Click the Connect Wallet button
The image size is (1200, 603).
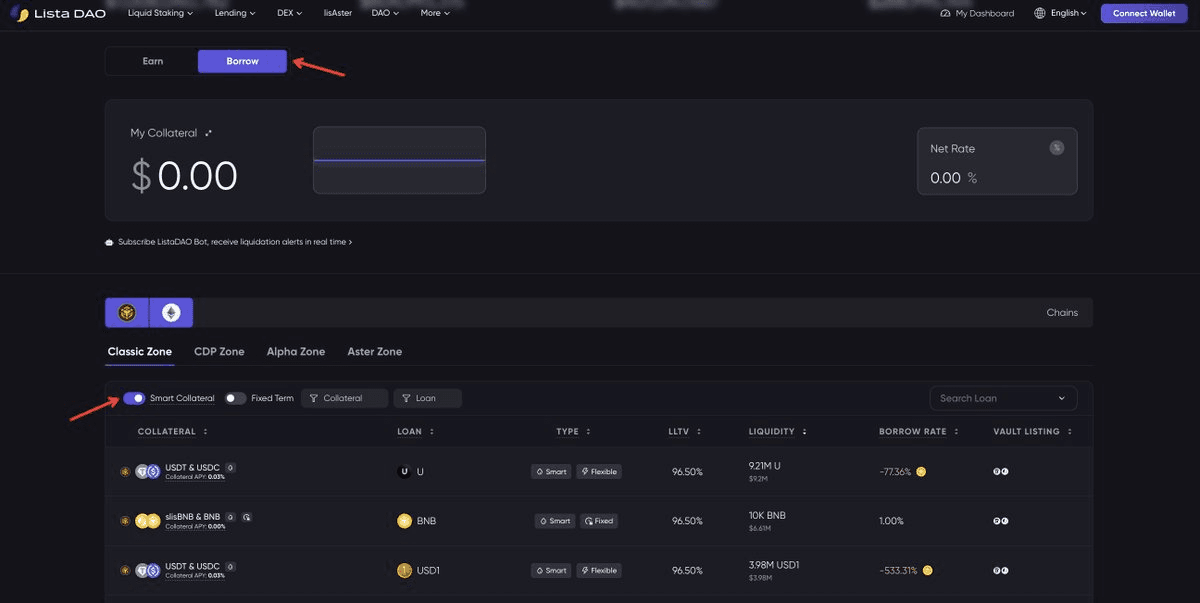tap(1144, 14)
